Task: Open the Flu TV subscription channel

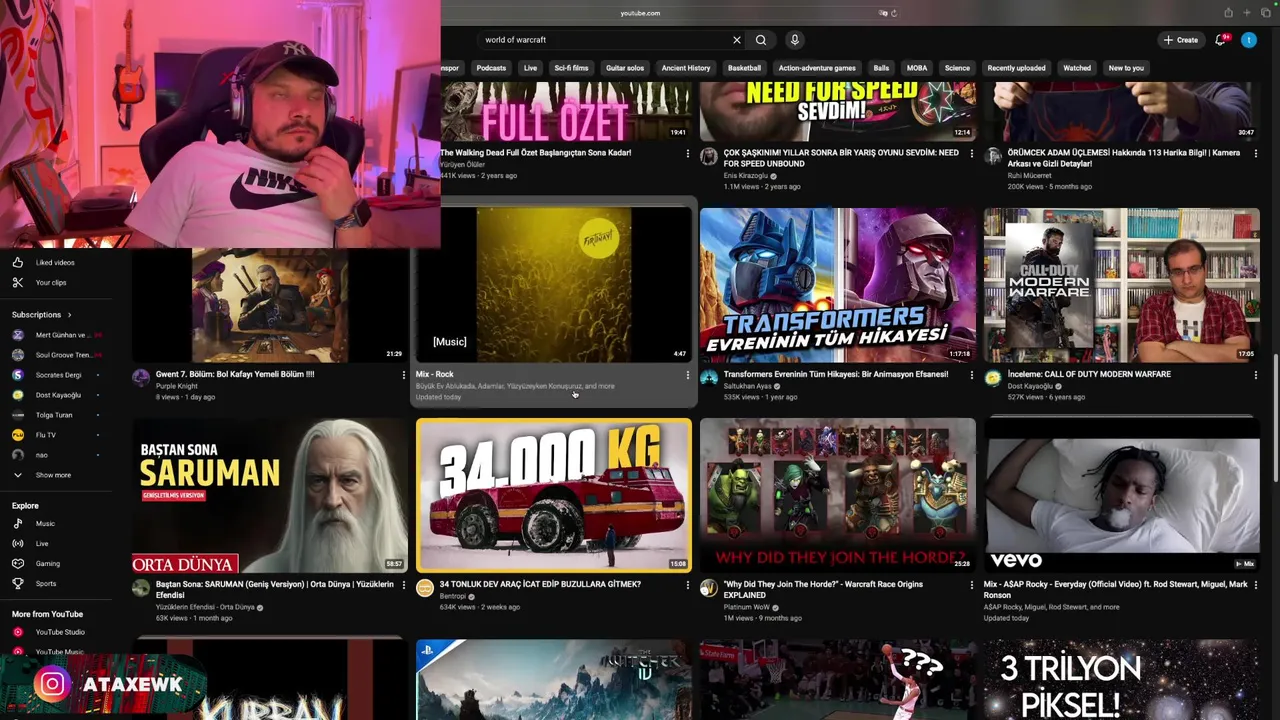Action: pos(45,435)
